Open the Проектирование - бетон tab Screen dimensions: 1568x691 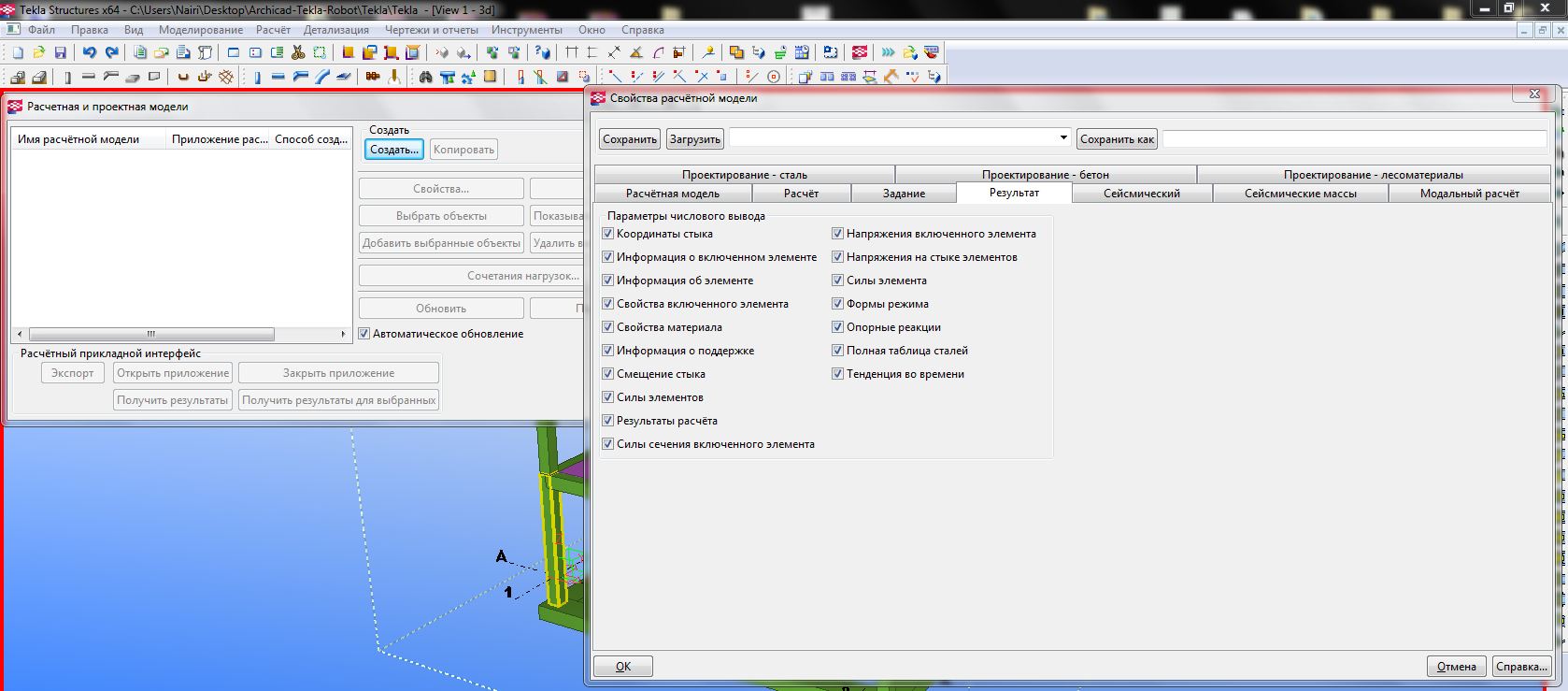tap(1045, 175)
